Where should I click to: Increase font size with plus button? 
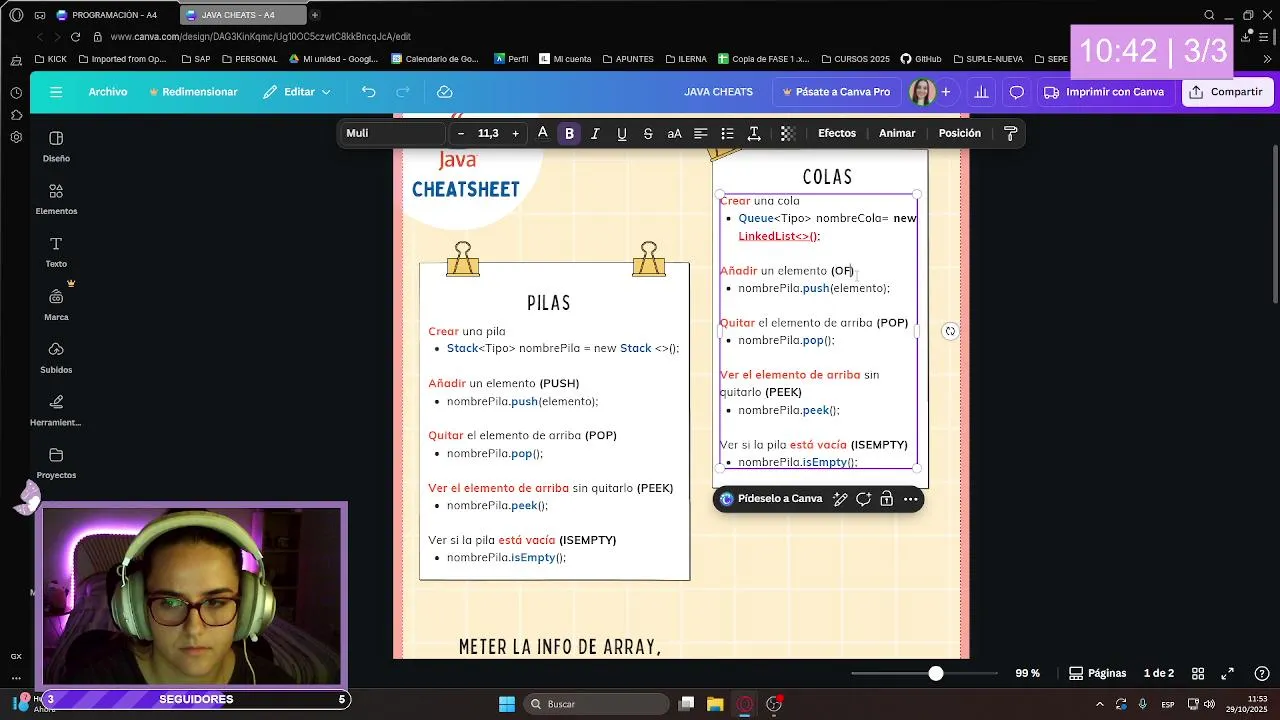click(515, 133)
